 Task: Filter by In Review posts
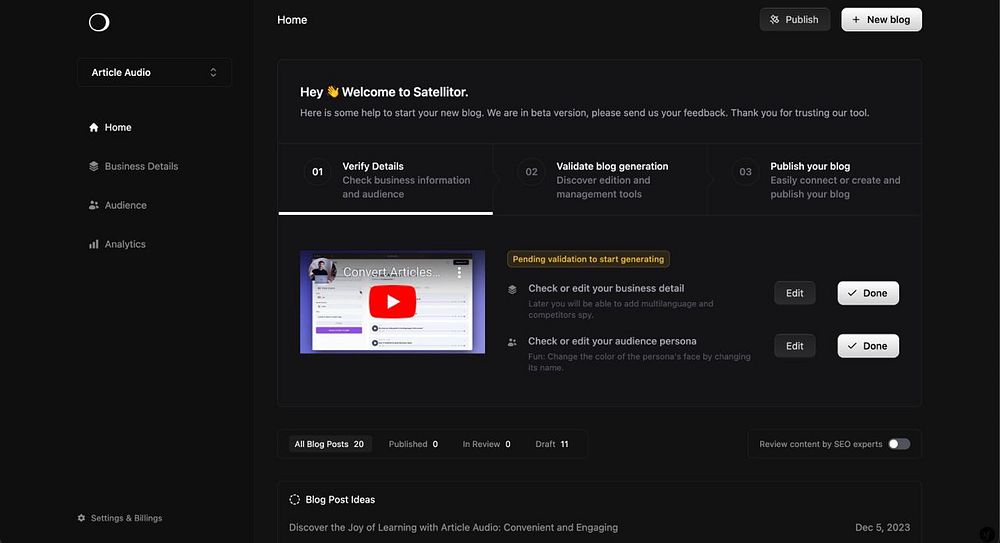[x=487, y=444]
